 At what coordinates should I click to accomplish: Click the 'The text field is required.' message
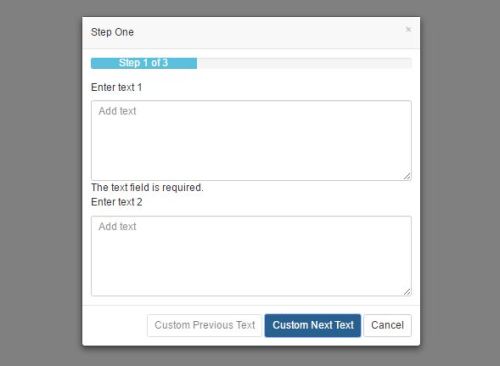pyautogui.click(x=147, y=187)
